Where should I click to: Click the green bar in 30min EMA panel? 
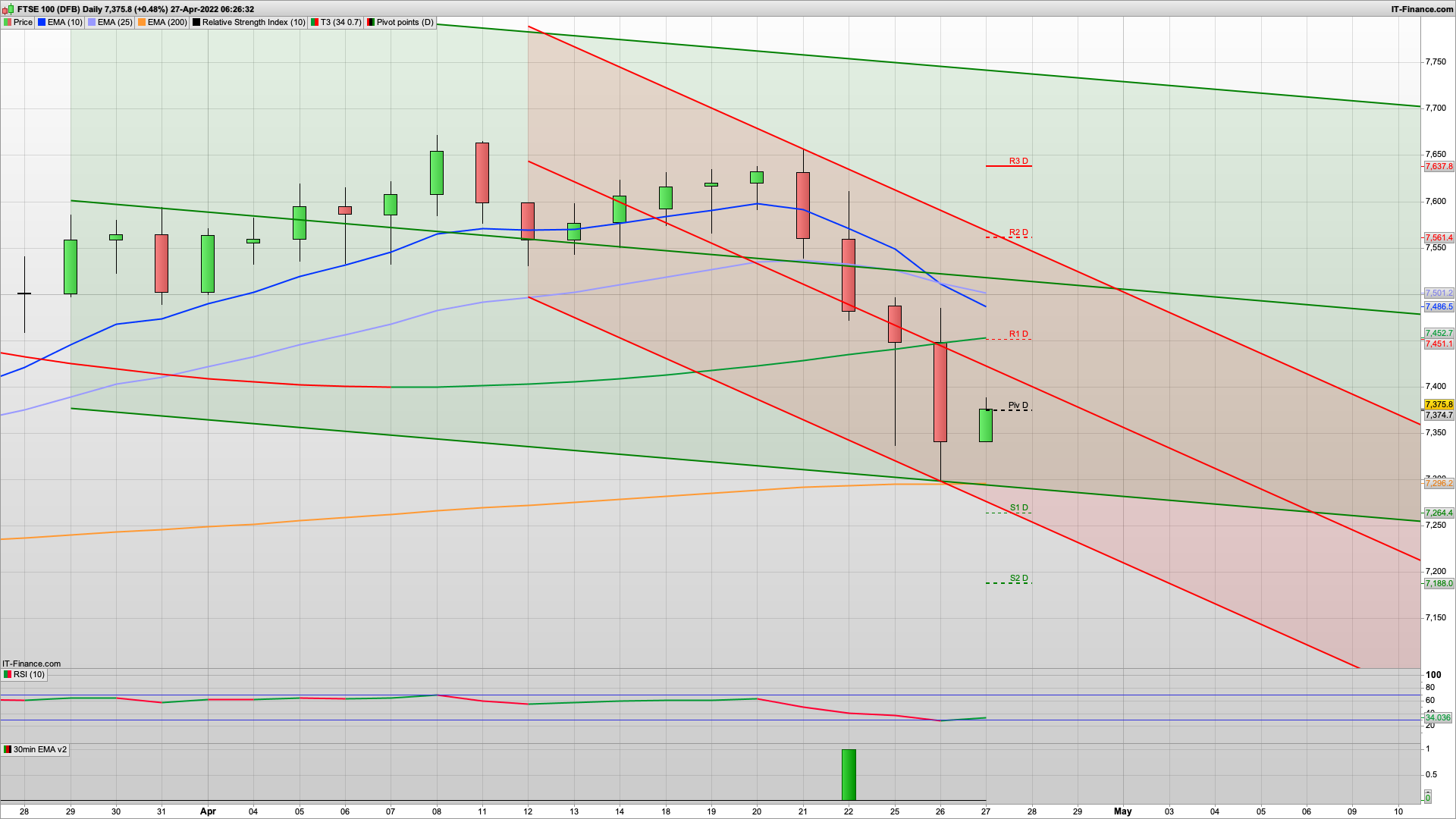click(849, 774)
